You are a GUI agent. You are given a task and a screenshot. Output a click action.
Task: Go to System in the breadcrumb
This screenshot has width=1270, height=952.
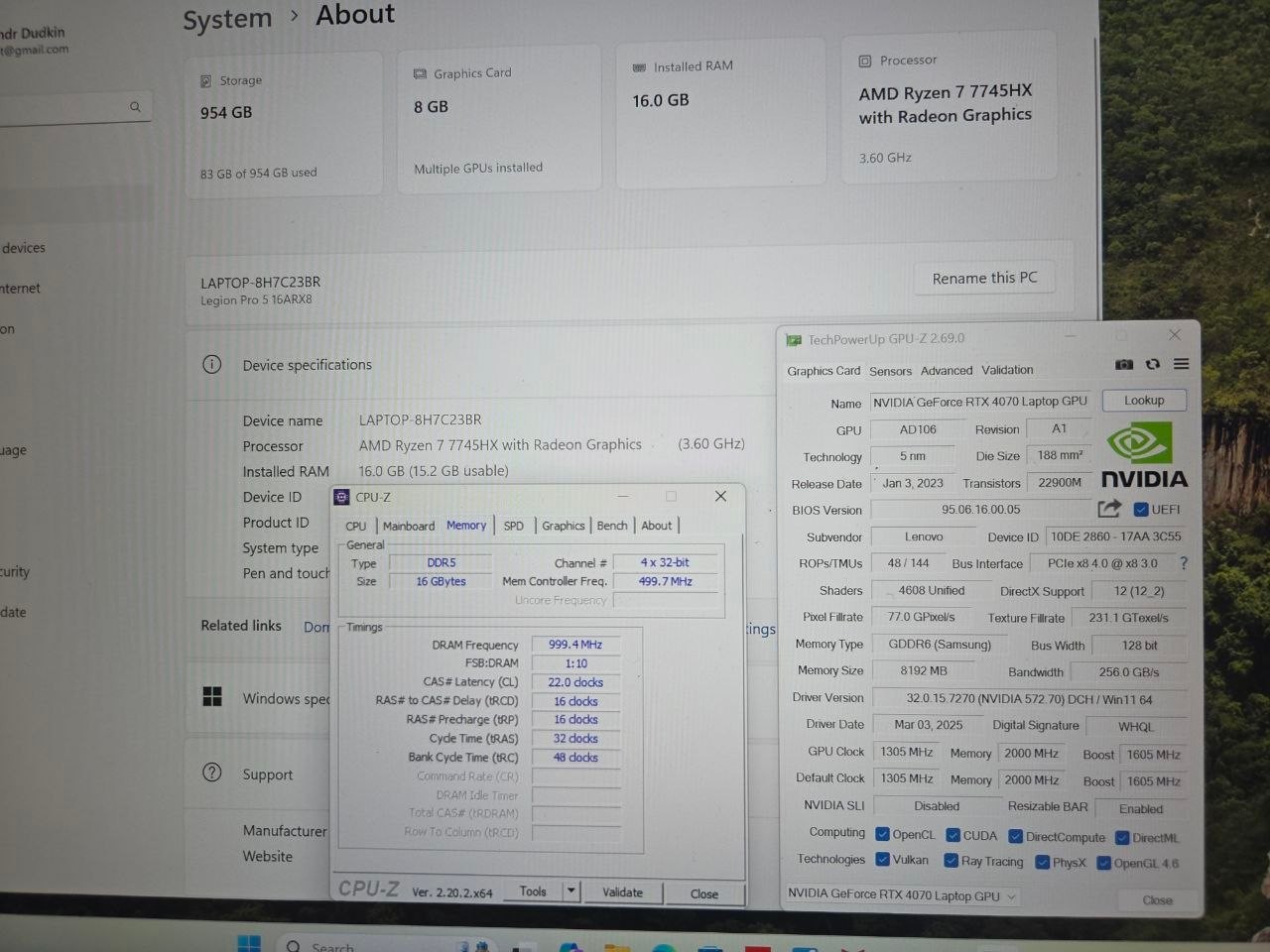click(x=227, y=19)
